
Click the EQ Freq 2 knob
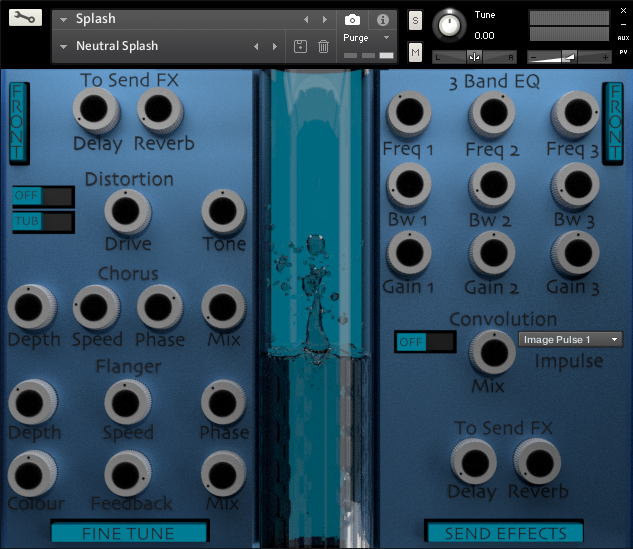point(491,113)
